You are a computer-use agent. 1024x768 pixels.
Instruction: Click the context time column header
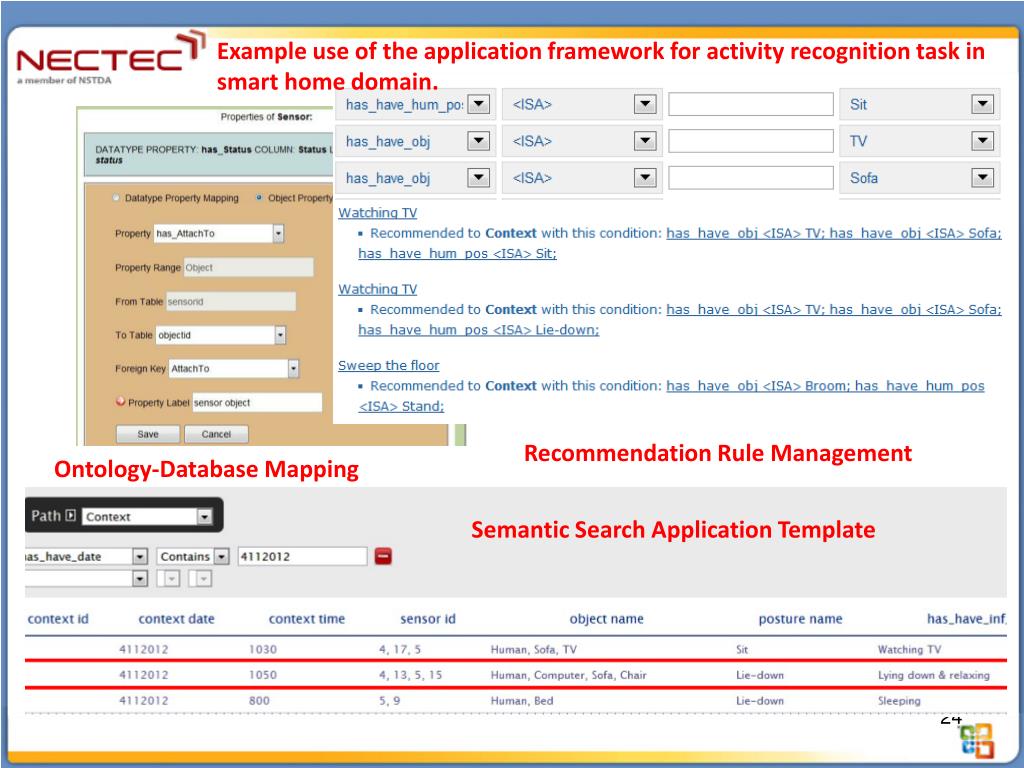click(307, 619)
